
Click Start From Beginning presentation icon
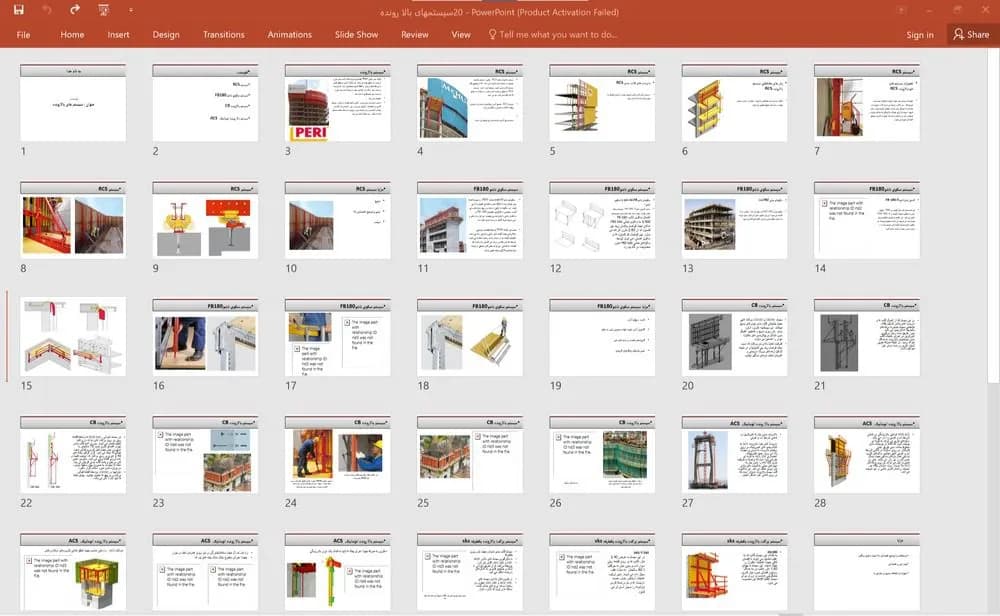[103, 10]
